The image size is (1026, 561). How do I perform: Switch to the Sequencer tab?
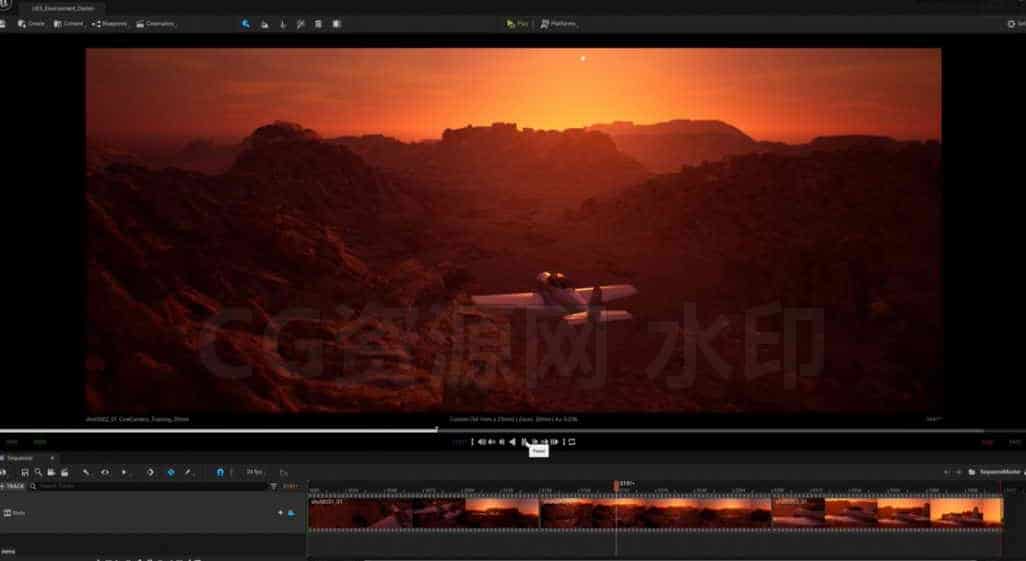pos(19,458)
